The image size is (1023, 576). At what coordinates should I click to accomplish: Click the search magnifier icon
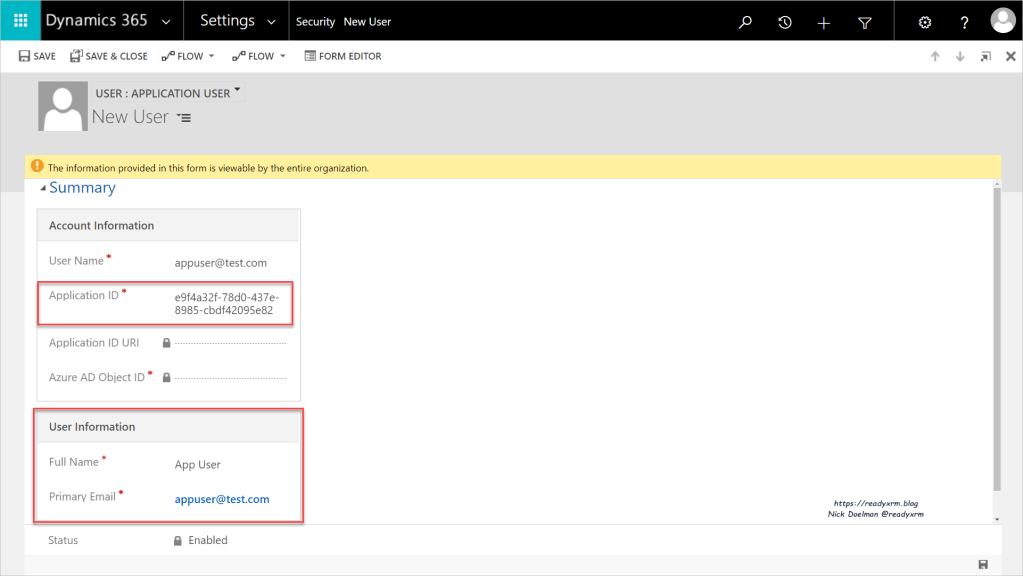point(745,22)
